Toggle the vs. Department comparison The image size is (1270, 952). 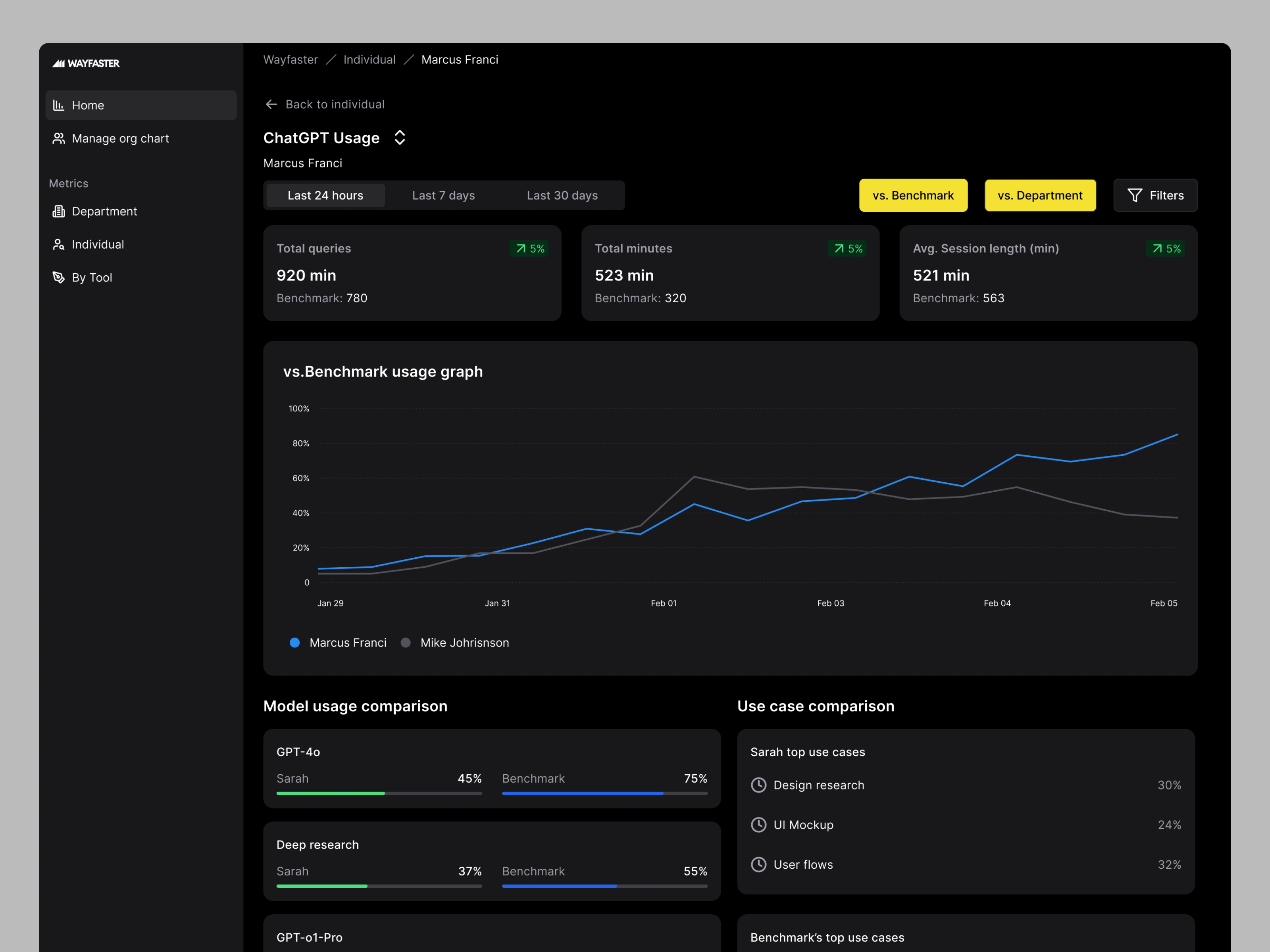tap(1040, 196)
